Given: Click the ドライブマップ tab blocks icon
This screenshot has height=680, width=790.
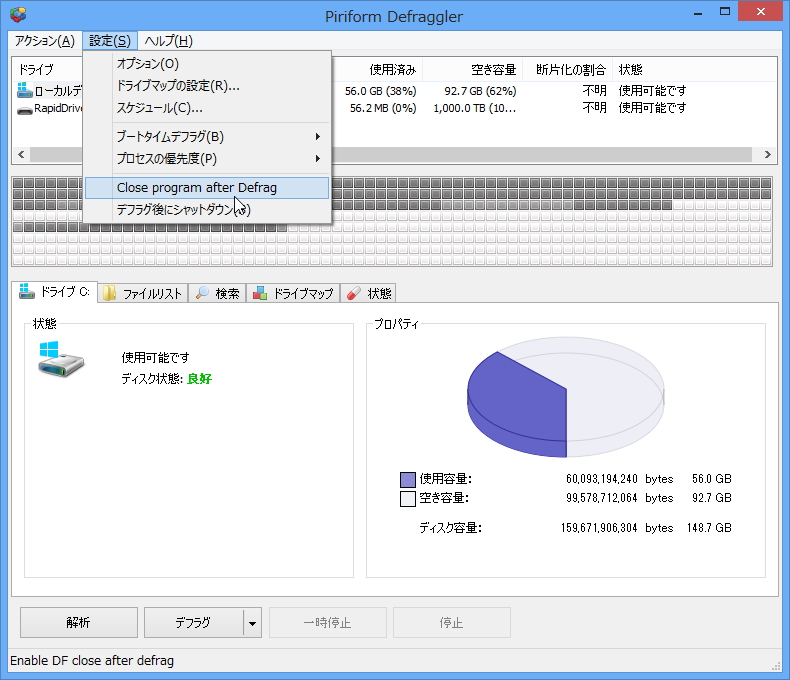Looking at the screenshot, I should tap(260, 293).
